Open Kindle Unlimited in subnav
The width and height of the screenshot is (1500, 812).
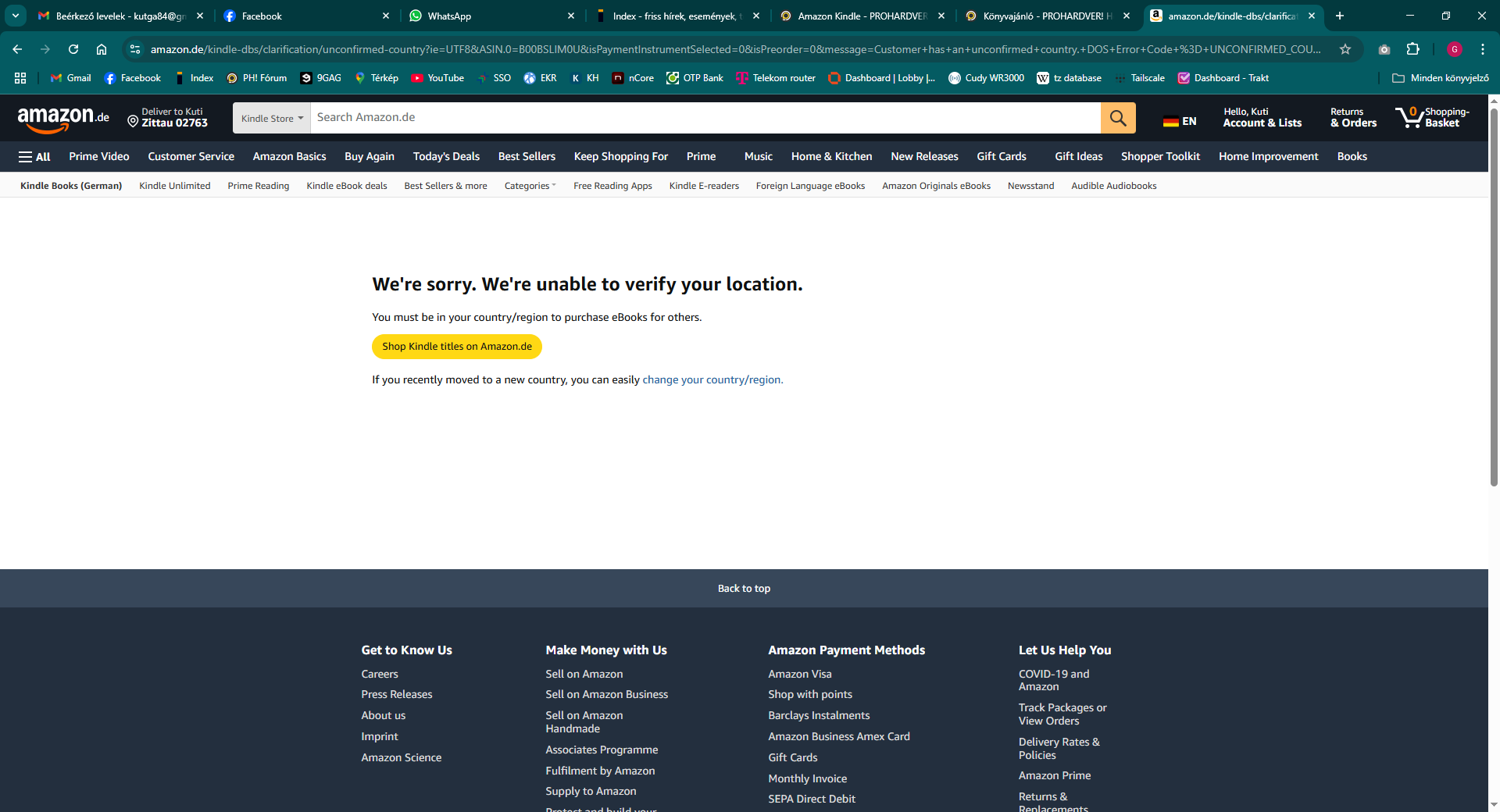pyautogui.click(x=175, y=186)
